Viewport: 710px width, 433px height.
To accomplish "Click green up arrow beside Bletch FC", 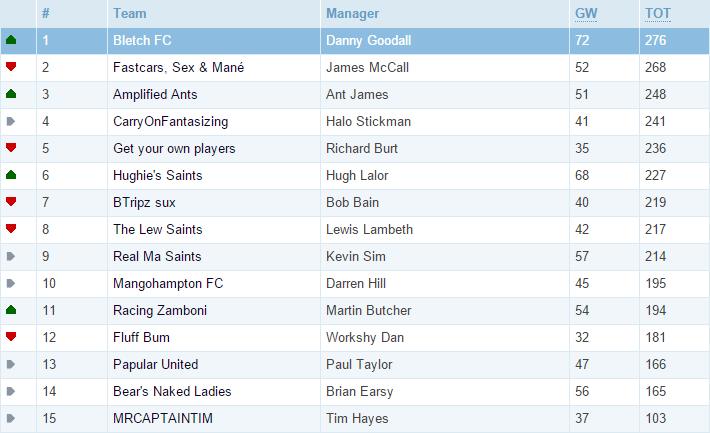I will pyautogui.click(x=11, y=40).
